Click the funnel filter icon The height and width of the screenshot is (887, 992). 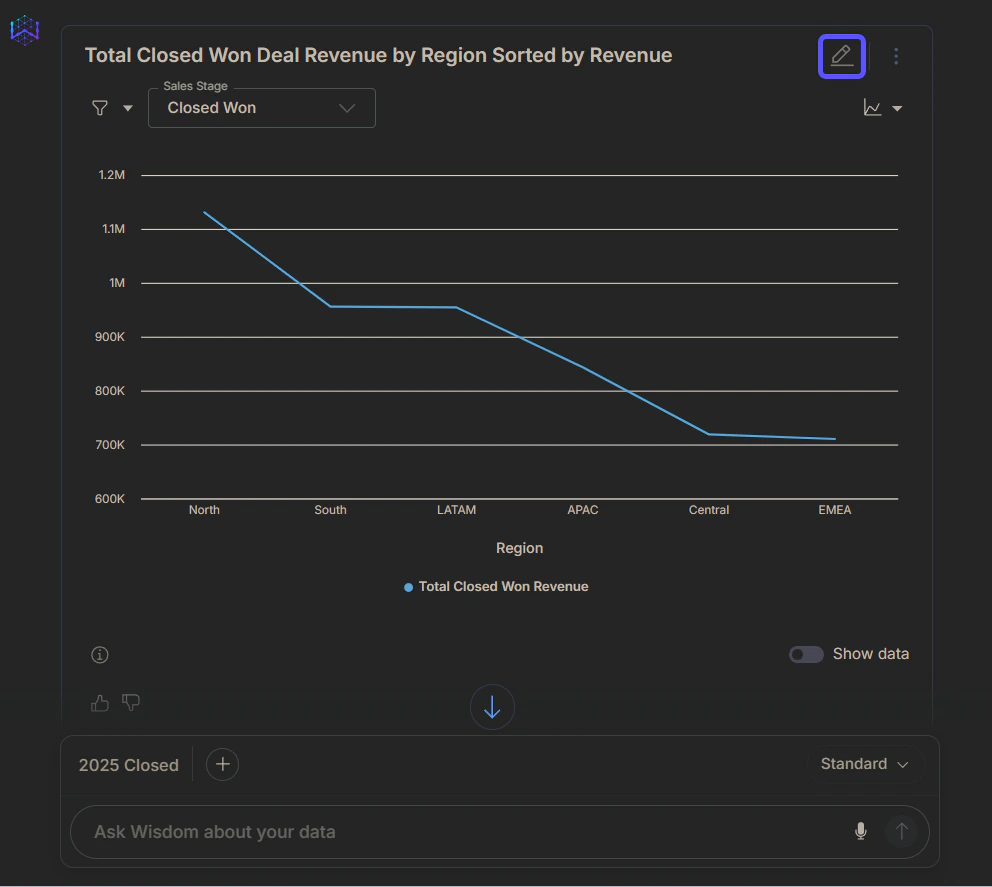pyautogui.click(x=100, y=108)
